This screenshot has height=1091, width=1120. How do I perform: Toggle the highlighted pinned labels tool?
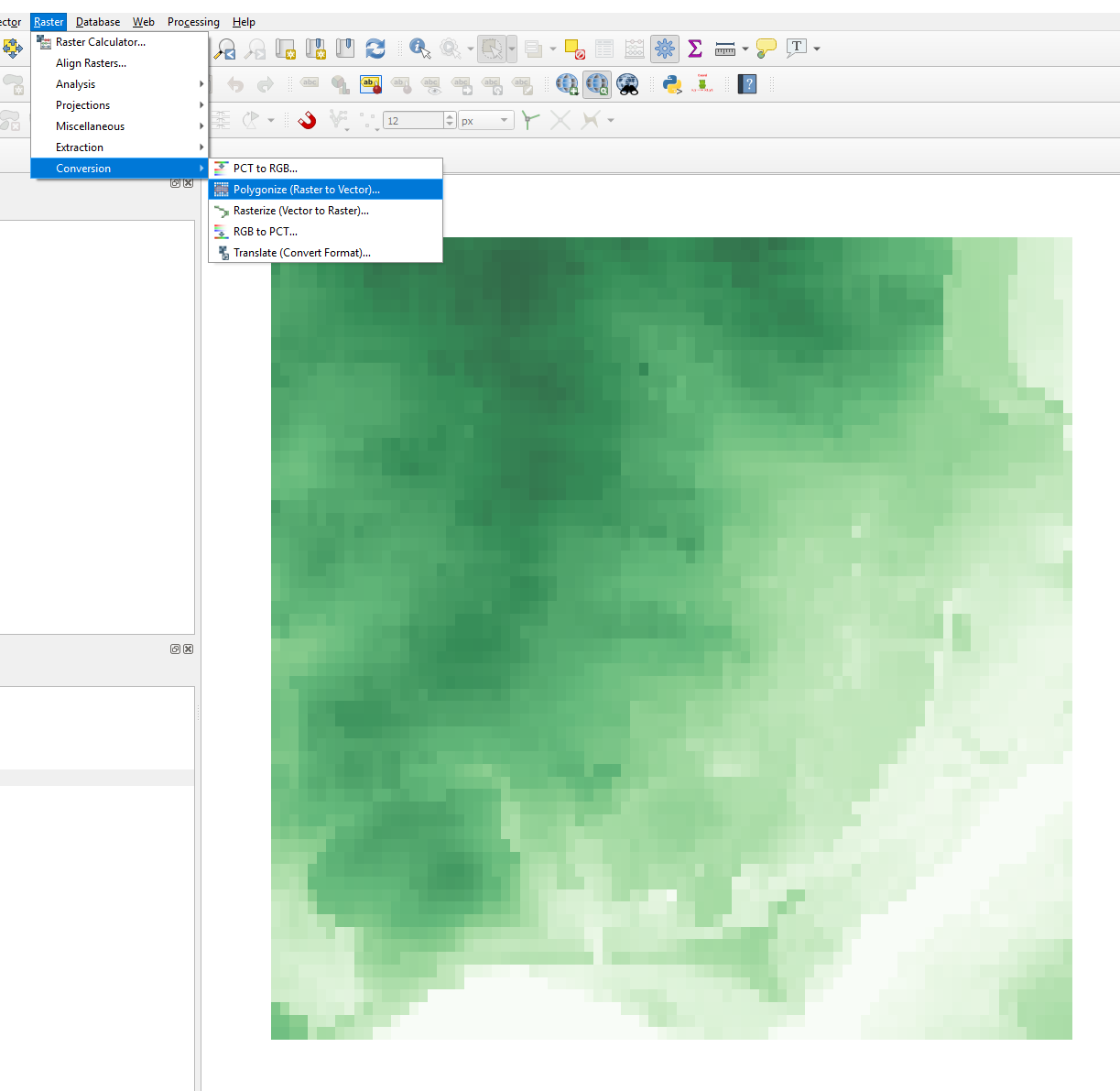point(370,85)
